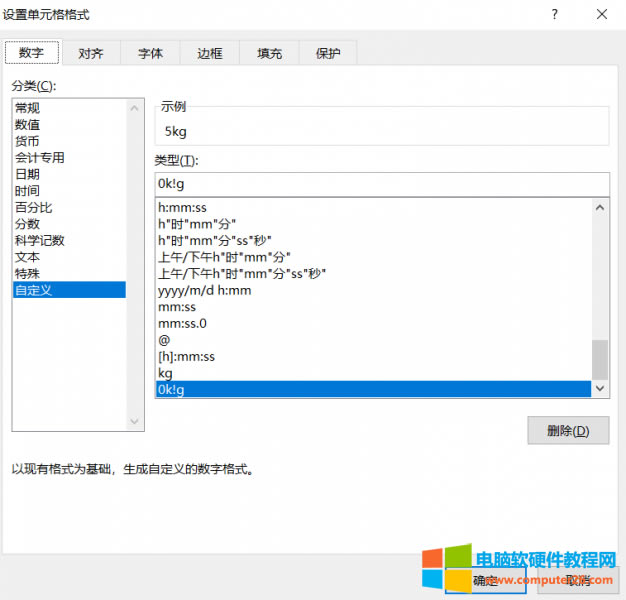Viewport: 626px width, 600px height.
Task: Select the 保护 tab
Action: pyautogui.click(x=327, y=53)
